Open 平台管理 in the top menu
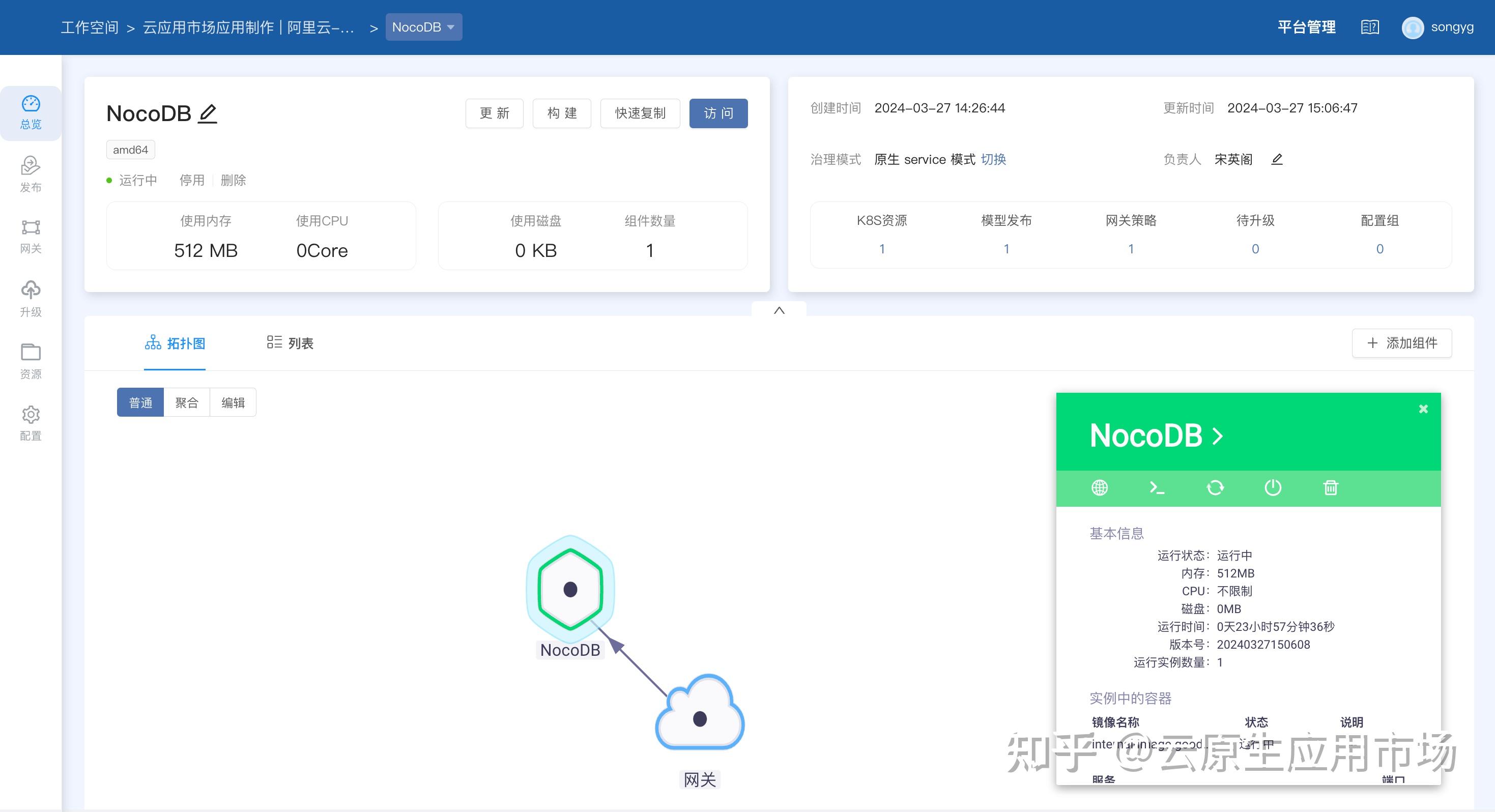This screenshot has height=812, width=1495. [x=1306, y=26]
